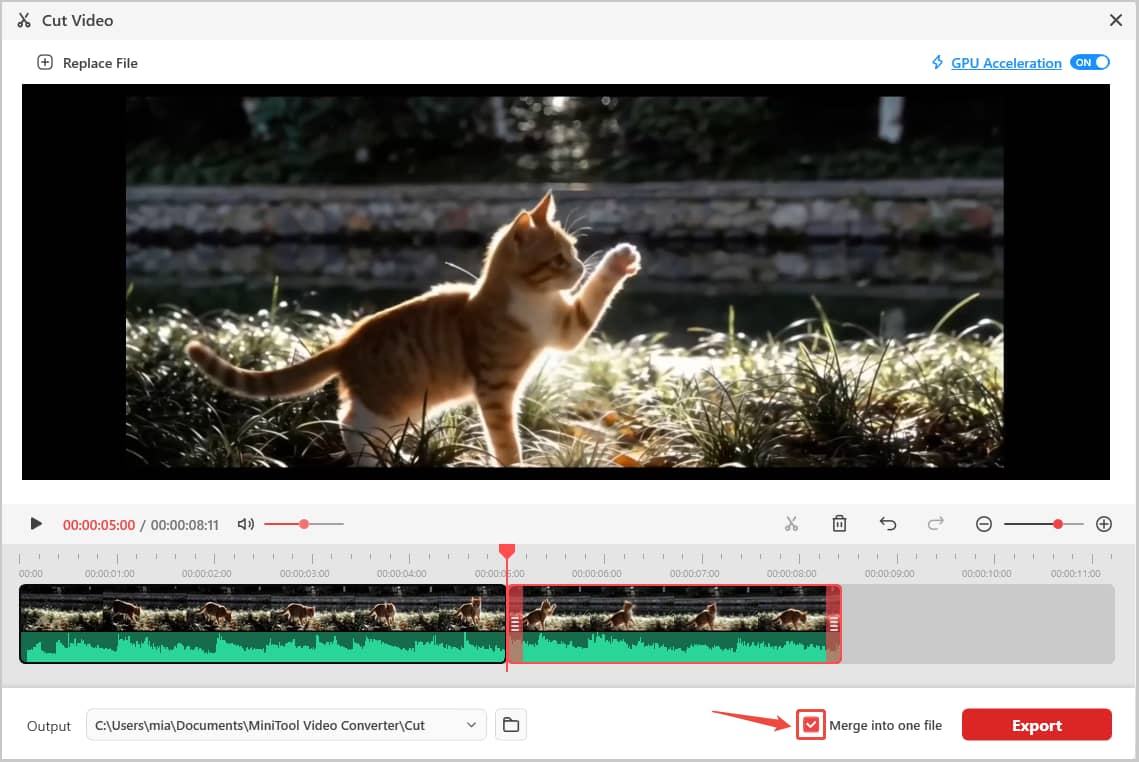Click the total duration 00:00:08:11 text
Image resolution: width=1139 pixels, height=762 pixels.
pyautogui.click(x=185, y=524)
